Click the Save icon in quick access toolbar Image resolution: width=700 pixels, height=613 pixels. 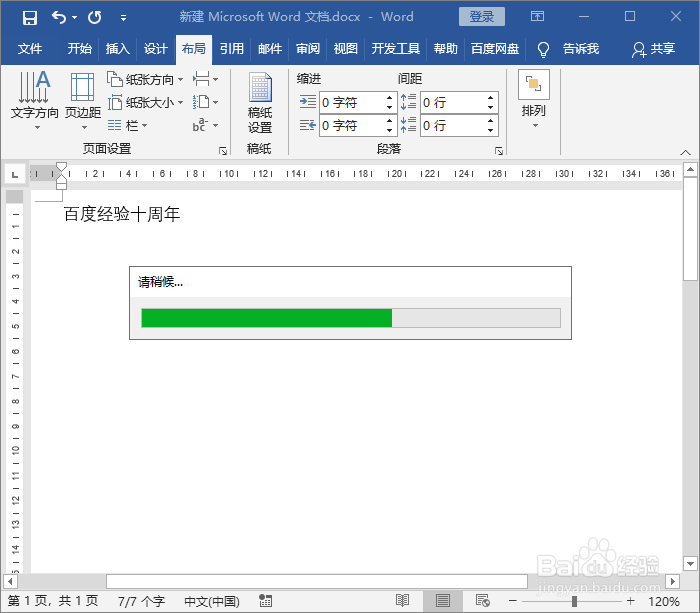(x=29, y=18)
